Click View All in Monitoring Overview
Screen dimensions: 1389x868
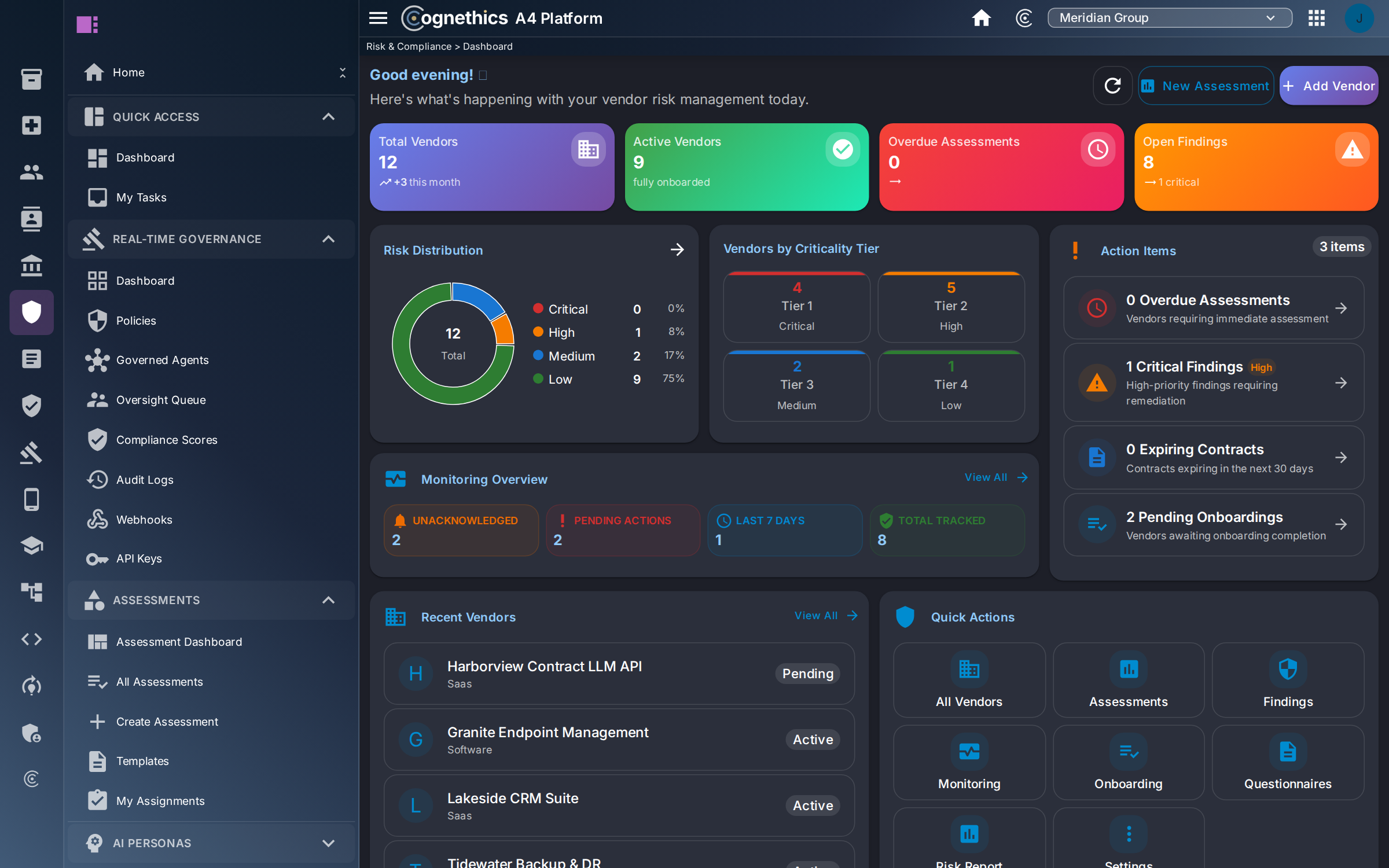[996, 477]
